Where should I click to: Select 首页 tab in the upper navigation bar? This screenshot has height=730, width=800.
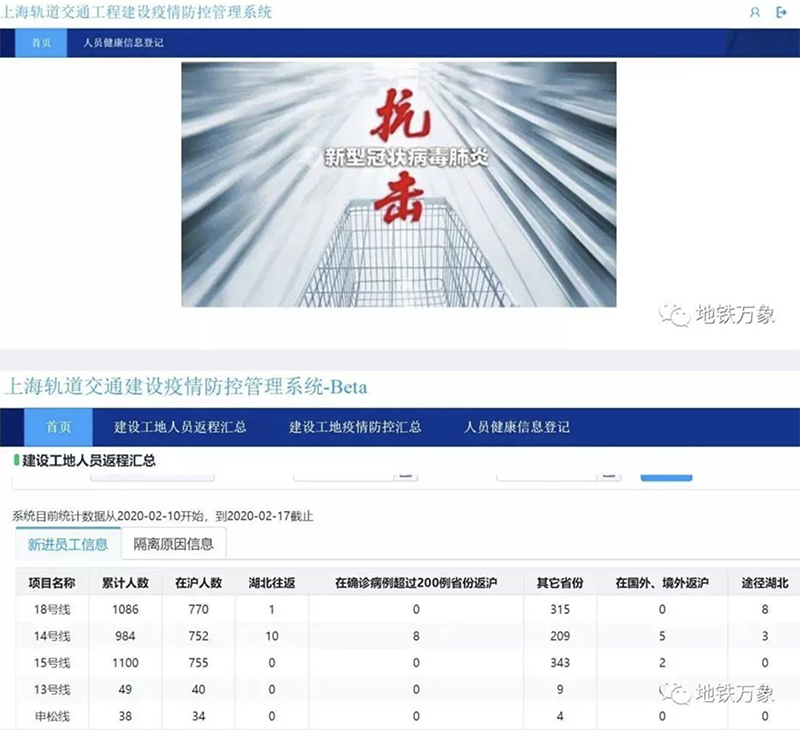point(41,43)
